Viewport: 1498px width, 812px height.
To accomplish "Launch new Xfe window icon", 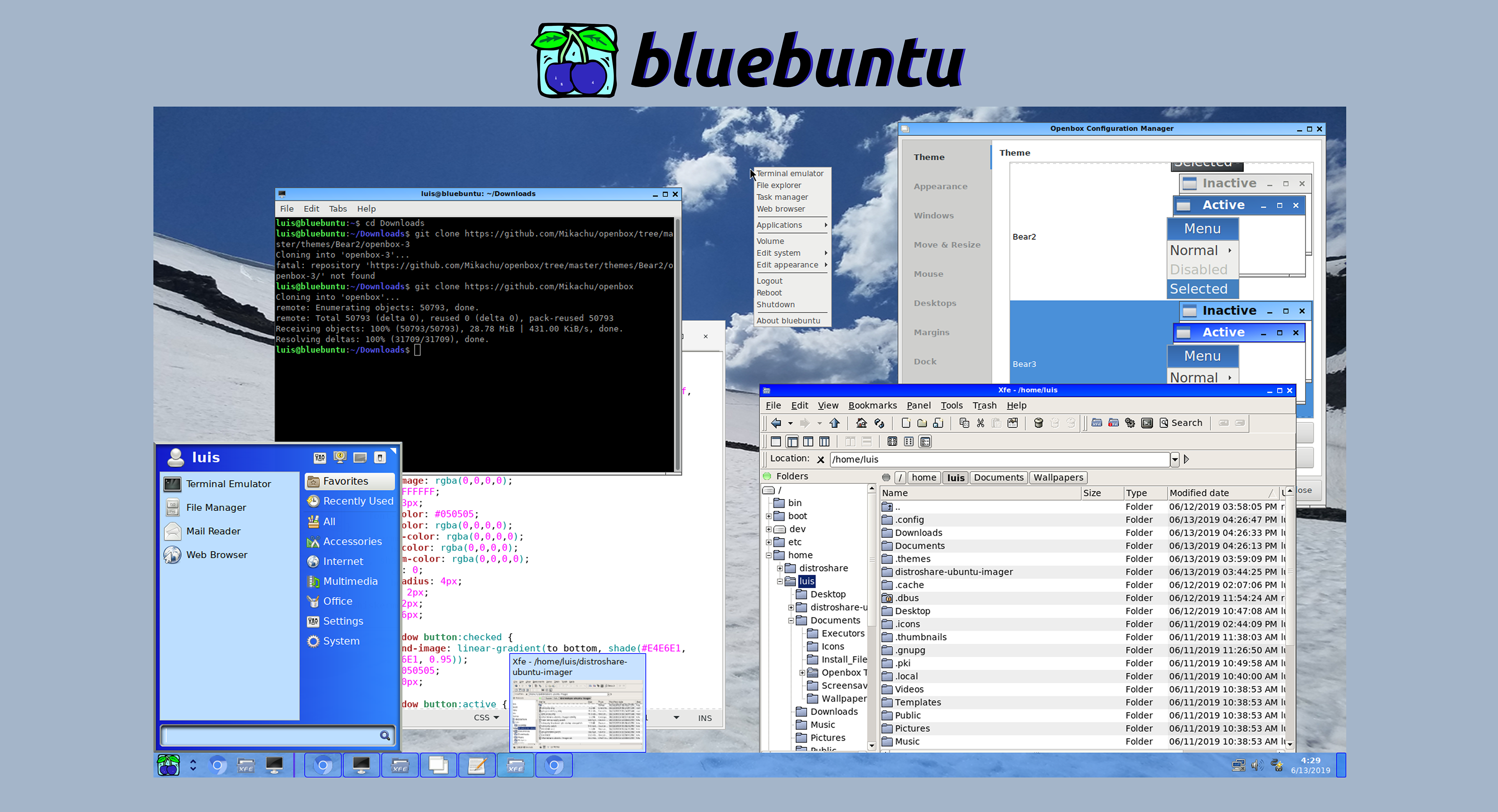I will 1097,422.
